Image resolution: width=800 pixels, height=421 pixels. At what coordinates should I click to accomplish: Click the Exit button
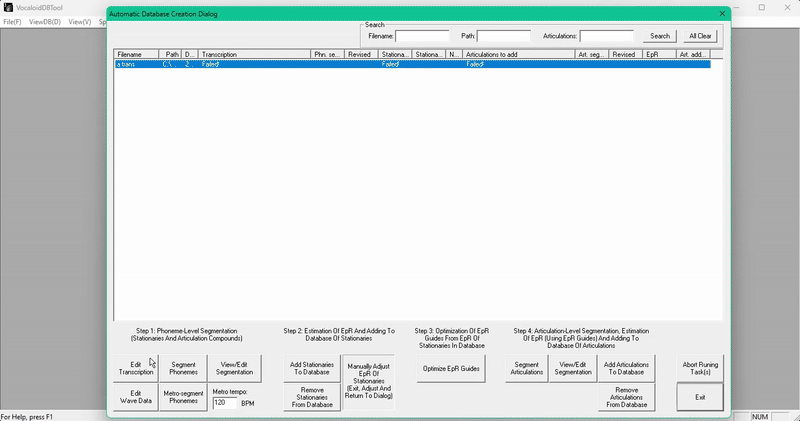[x=700, y=397]
